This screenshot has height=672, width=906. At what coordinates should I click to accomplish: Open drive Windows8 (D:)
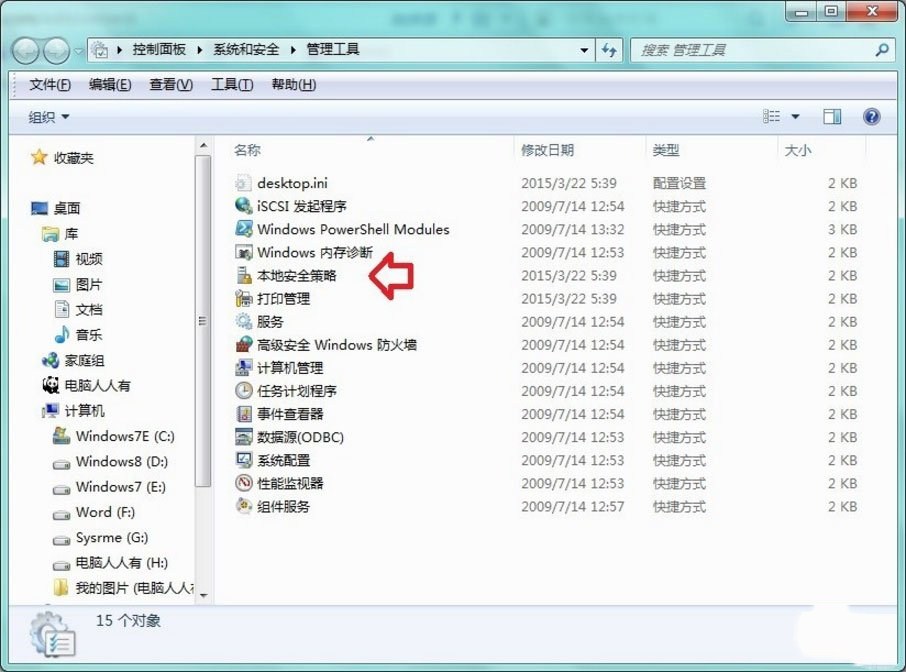click(x=110, y=462)
